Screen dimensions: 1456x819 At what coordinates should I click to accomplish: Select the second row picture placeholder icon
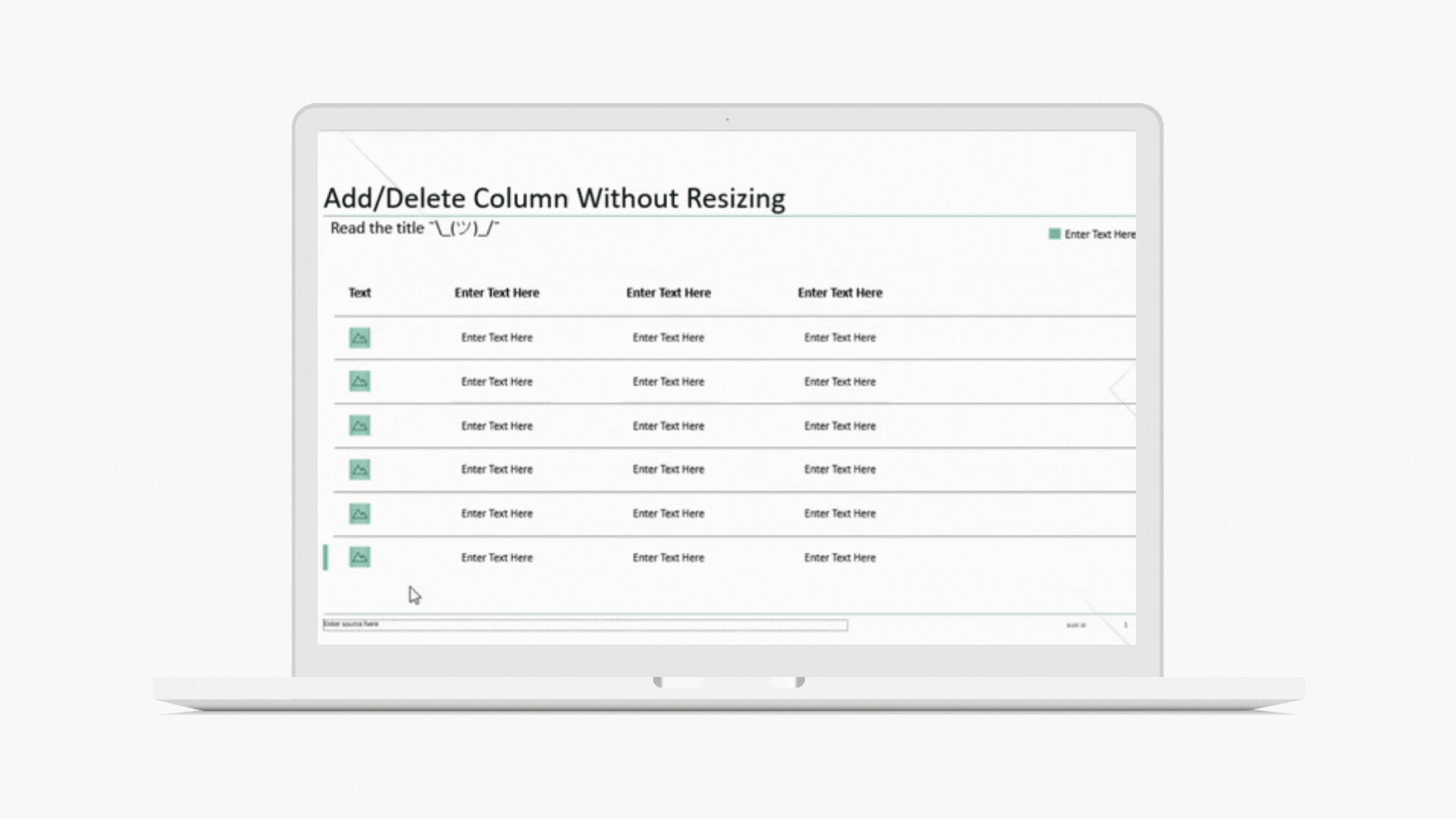tap(359, 381)
